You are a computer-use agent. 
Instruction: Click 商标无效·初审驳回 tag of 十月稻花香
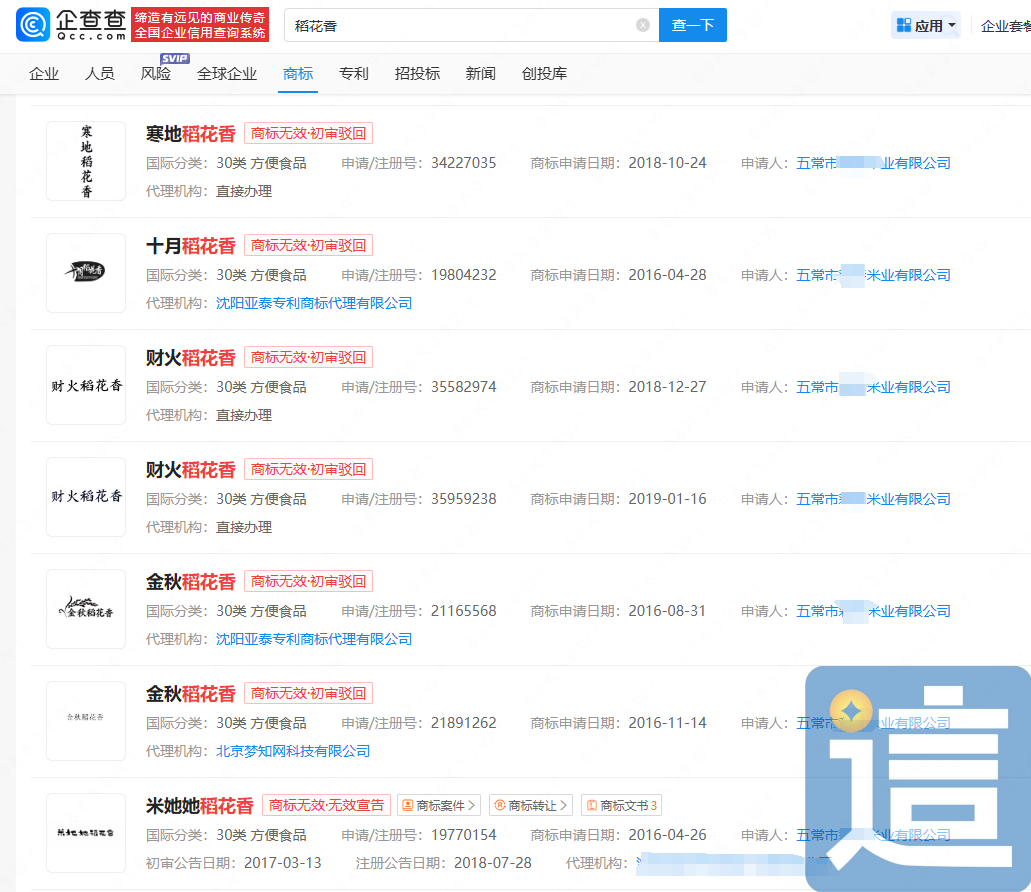(308, 245)
